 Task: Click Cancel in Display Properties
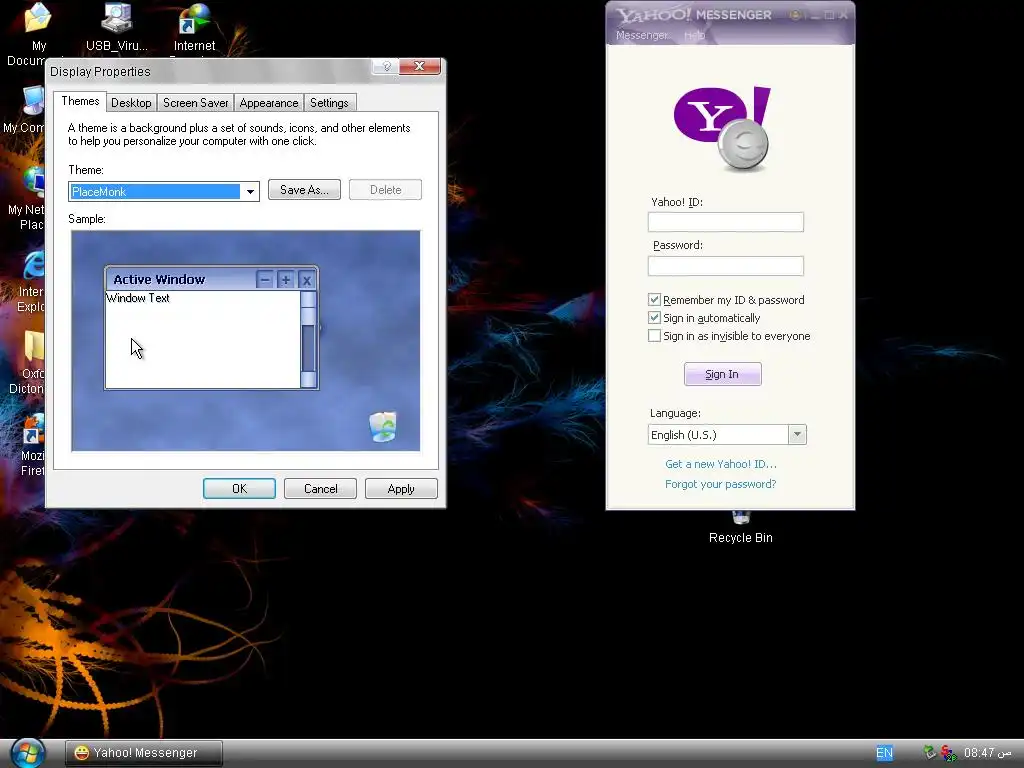321,488
